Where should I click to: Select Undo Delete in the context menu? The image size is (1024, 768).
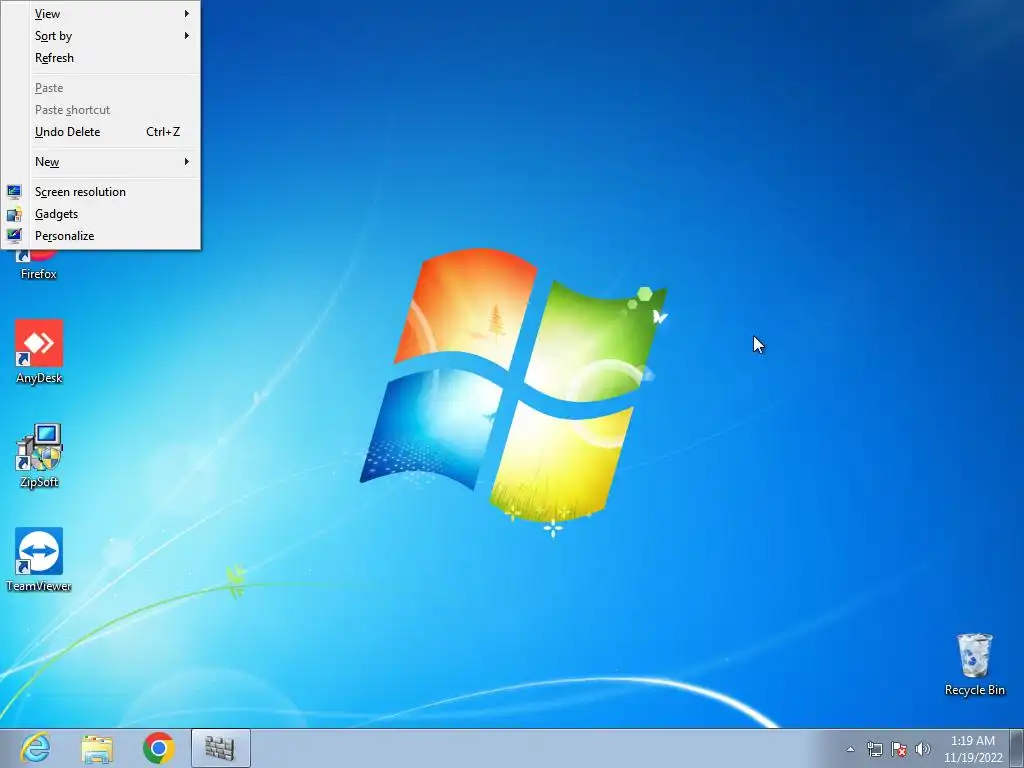[101, 132]
